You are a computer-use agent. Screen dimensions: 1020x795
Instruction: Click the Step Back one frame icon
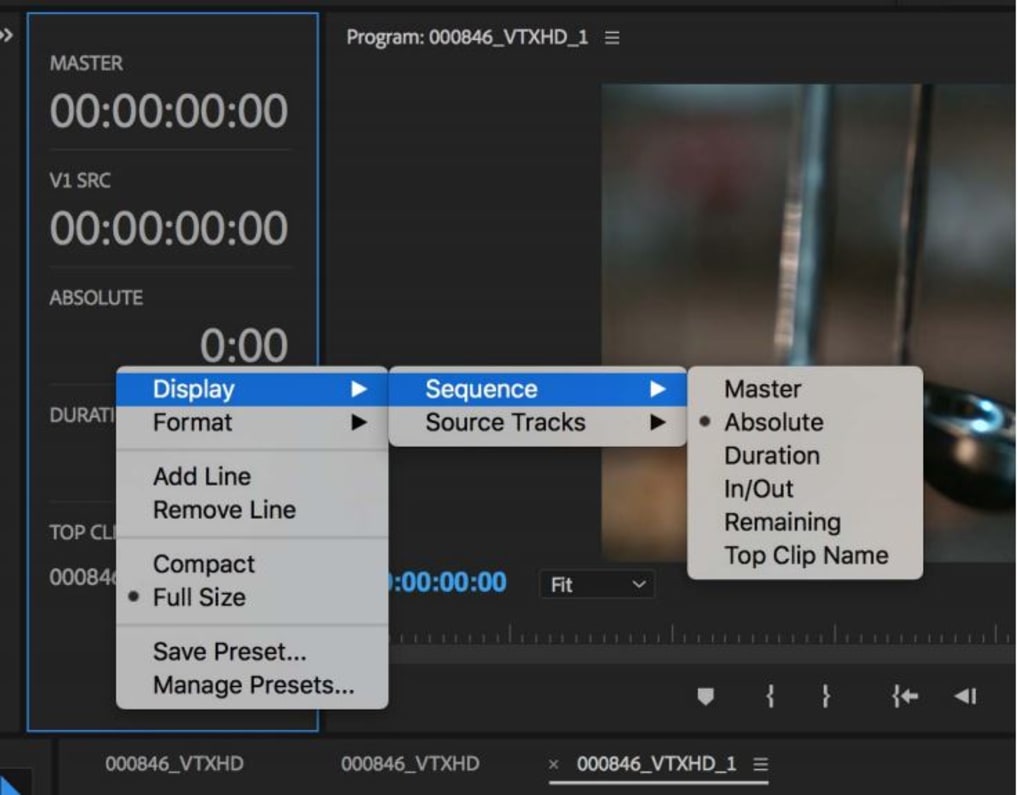(x=965, y=696)
